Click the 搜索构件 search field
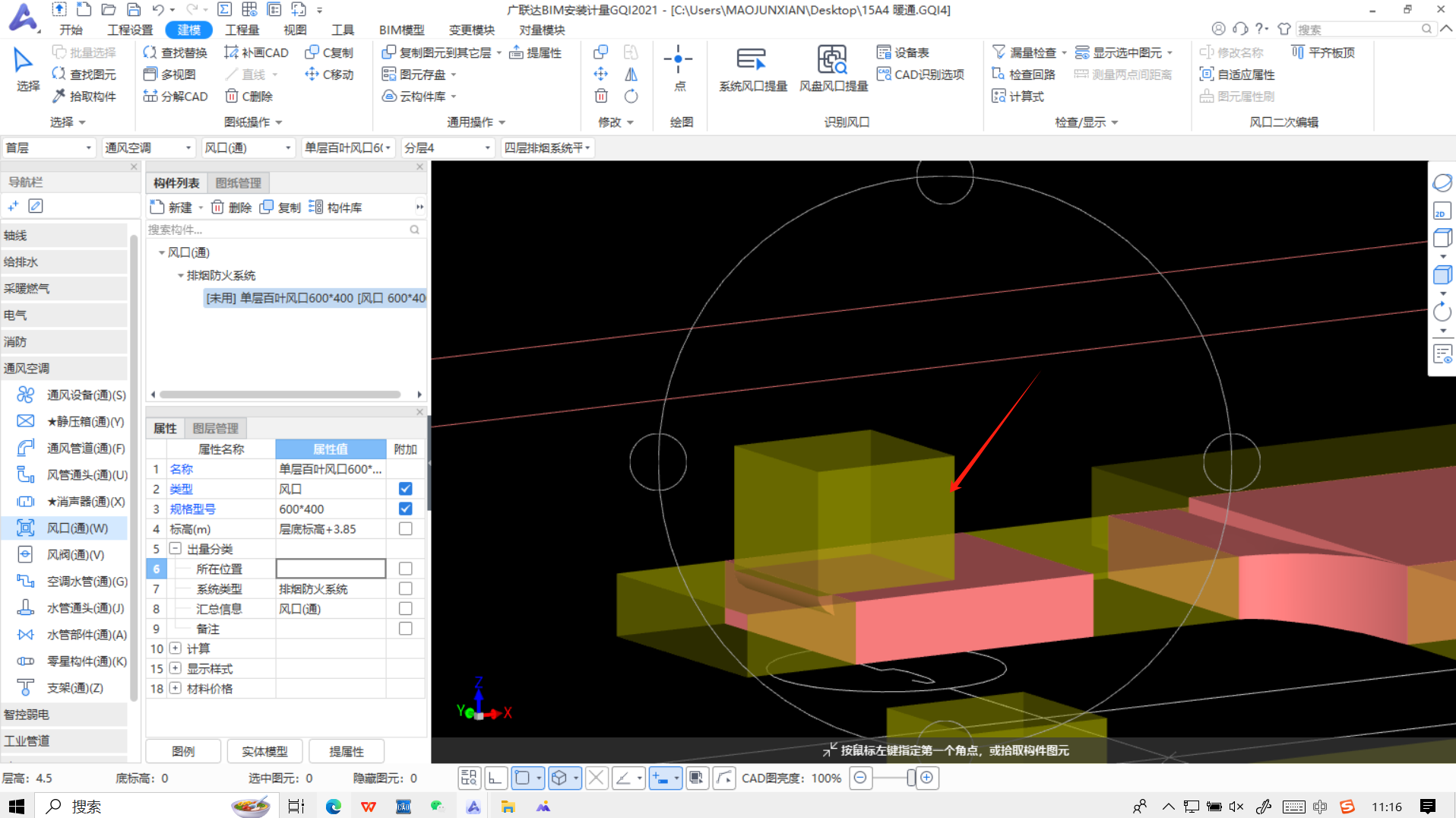The image size is (1456, 818). (284, 230)
